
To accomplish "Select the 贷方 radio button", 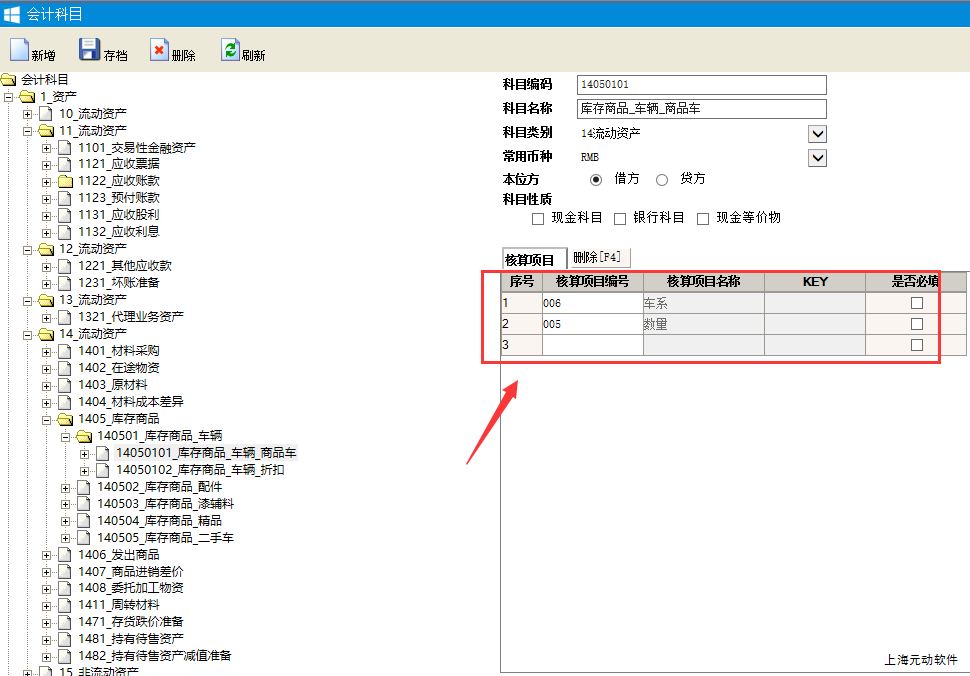I will (x=662, y=180).
